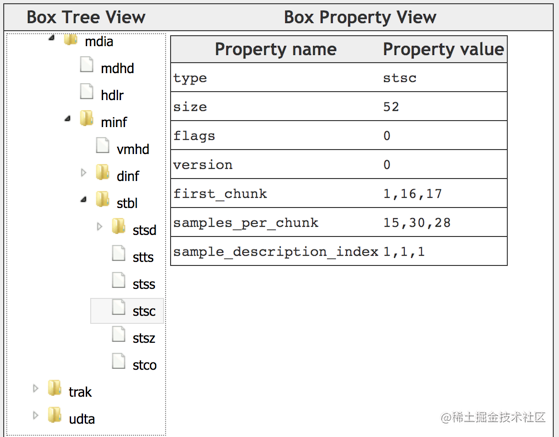Select the mdhd box label

[117, 68]
